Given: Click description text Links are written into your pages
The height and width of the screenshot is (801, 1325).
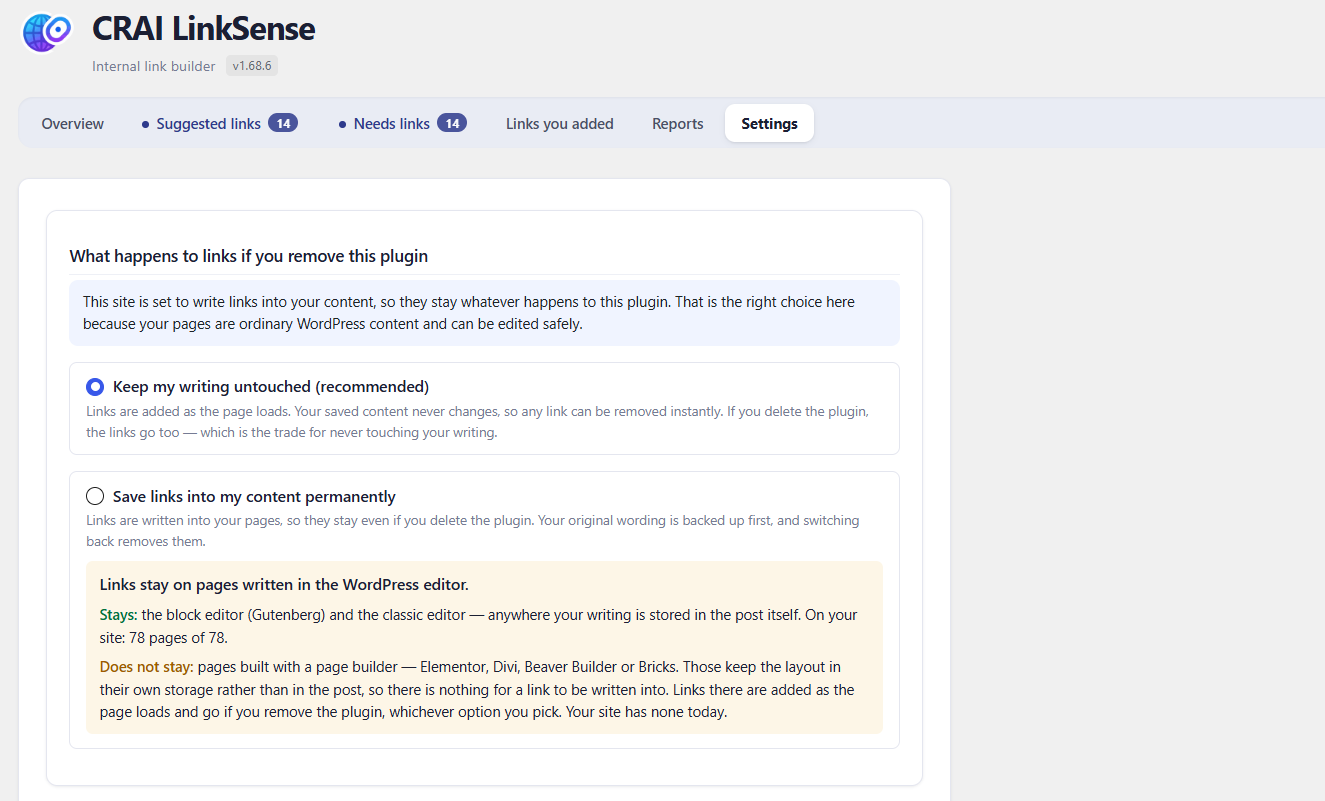Looking at the screenshot, I should pos(473,531).
